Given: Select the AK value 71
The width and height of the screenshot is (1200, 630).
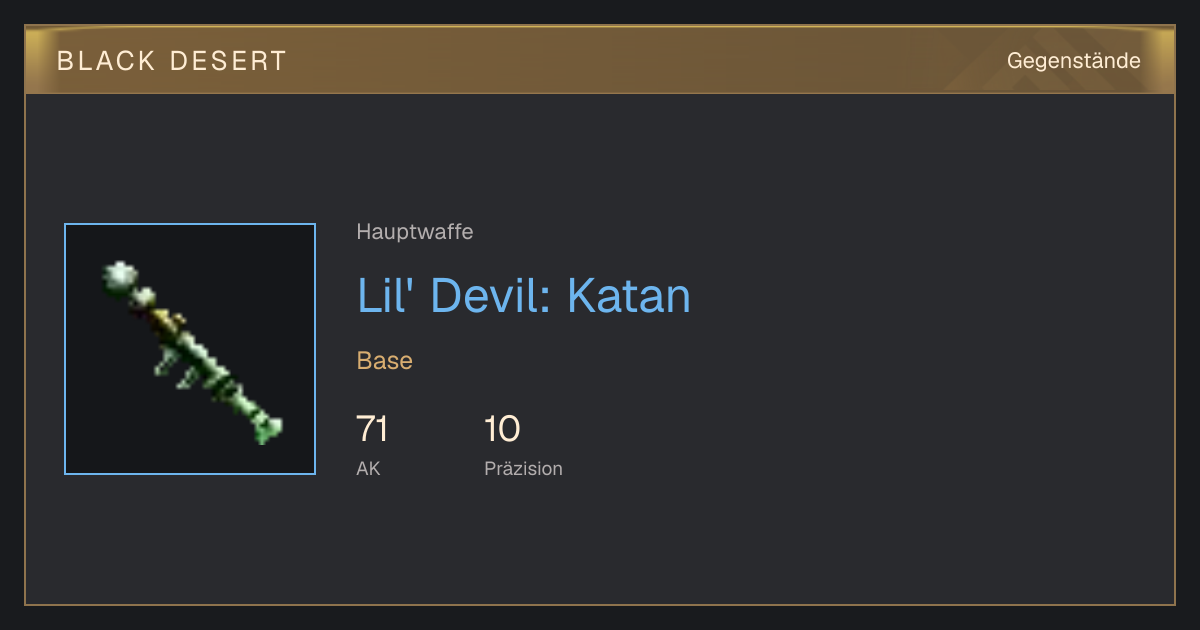Looking at the screenshot, I should pyautogui.click(x=372, y=429).
